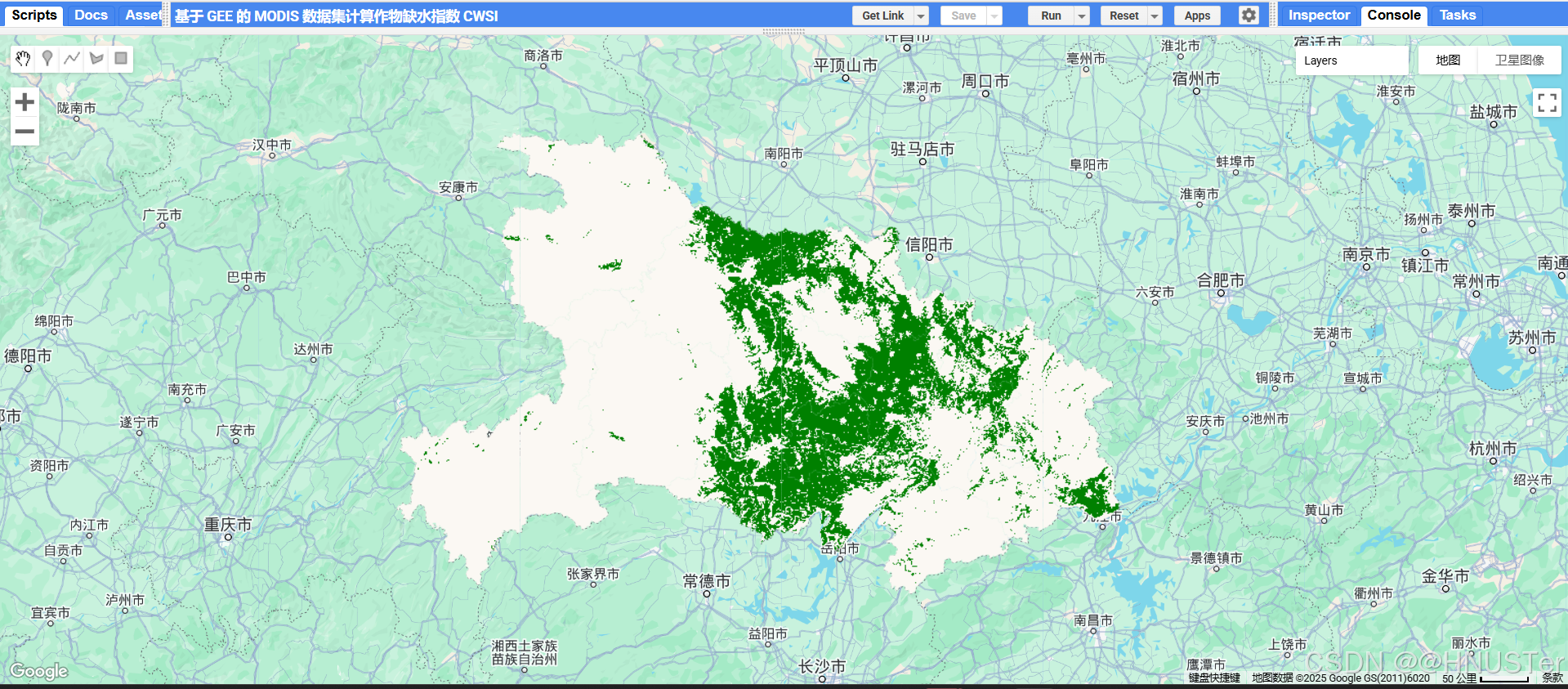1568x689 pixels.
Task: Expand the Run dropdown arrow
Action: point(1082,16)
